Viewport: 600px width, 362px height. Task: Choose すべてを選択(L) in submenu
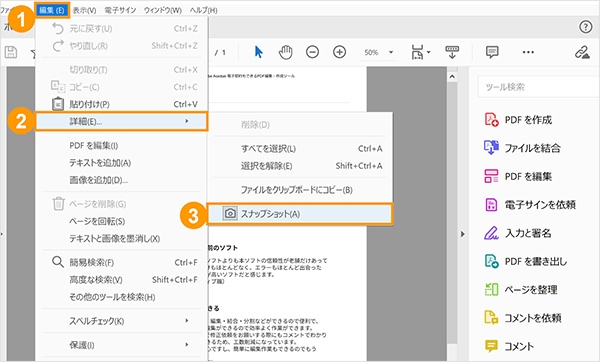pyautogui.click(x=300, y=148)
